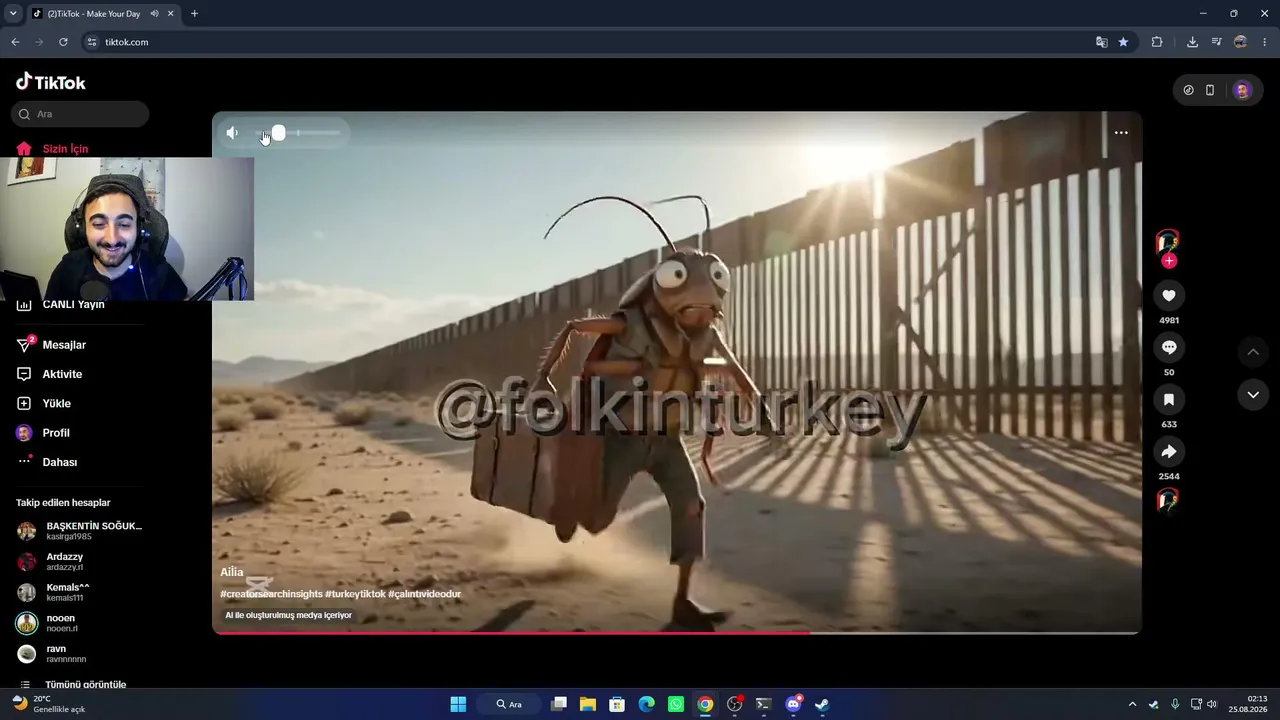This screenshot has height=720, width=1280.
Task: Share the video using the arrow icon
Action: point(1168,451)
